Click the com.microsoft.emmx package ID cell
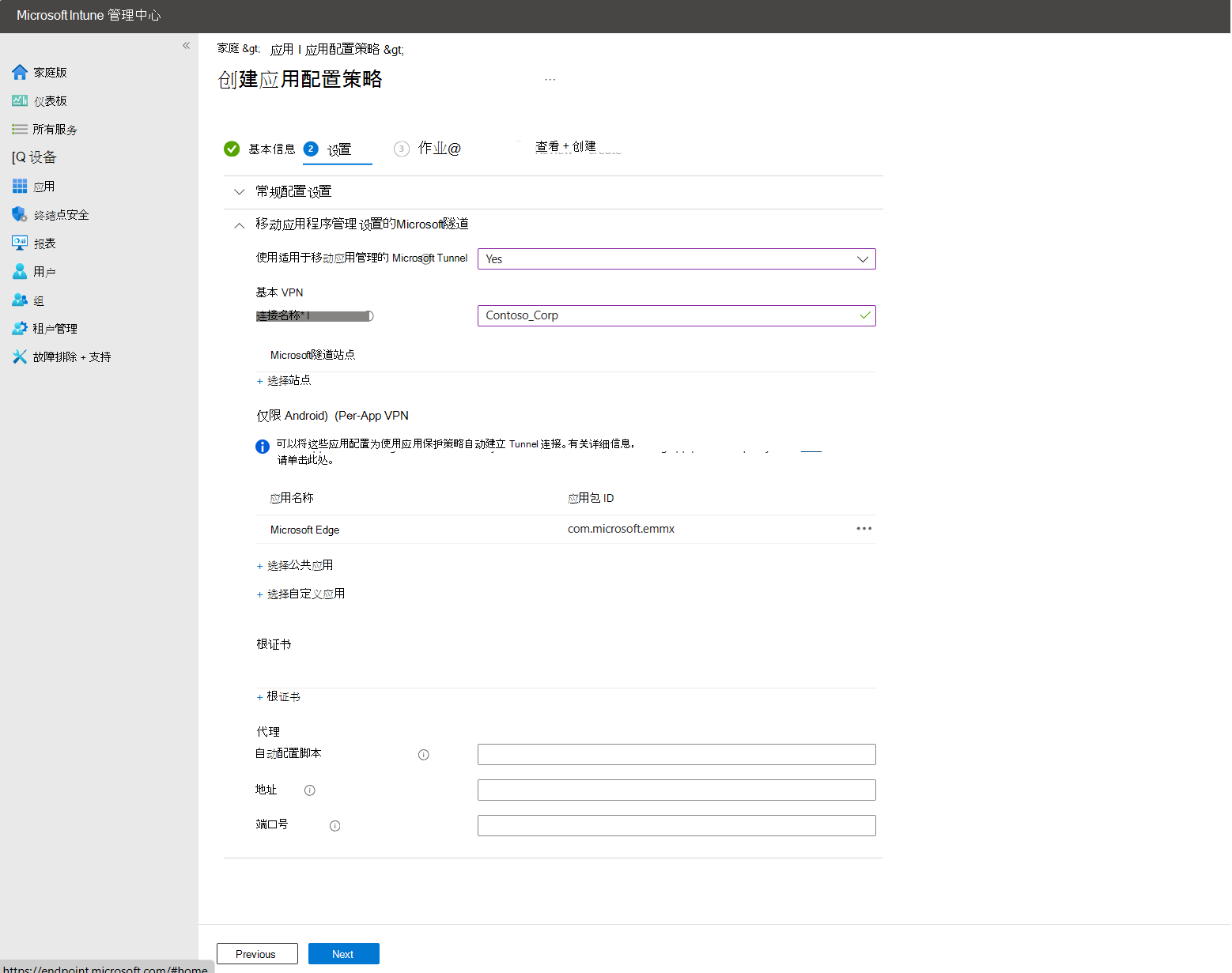The width and height of the screenshot is (1232, 973). point(621,529)
